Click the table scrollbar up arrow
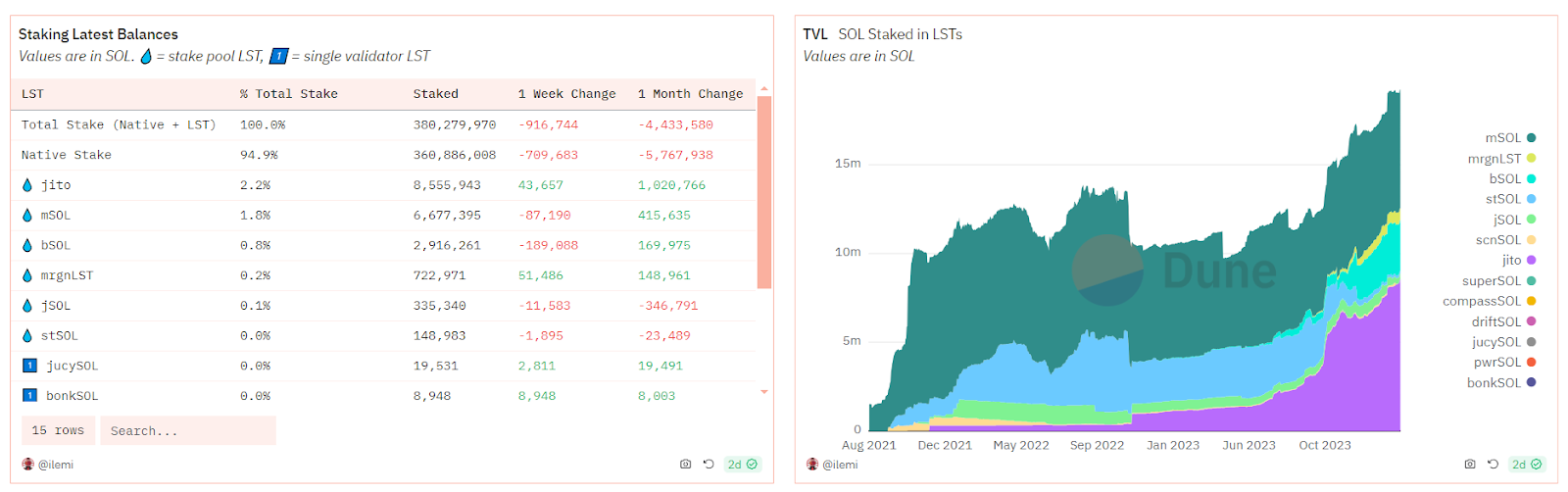Screen dimensions: 1568x492 [764, 89]
